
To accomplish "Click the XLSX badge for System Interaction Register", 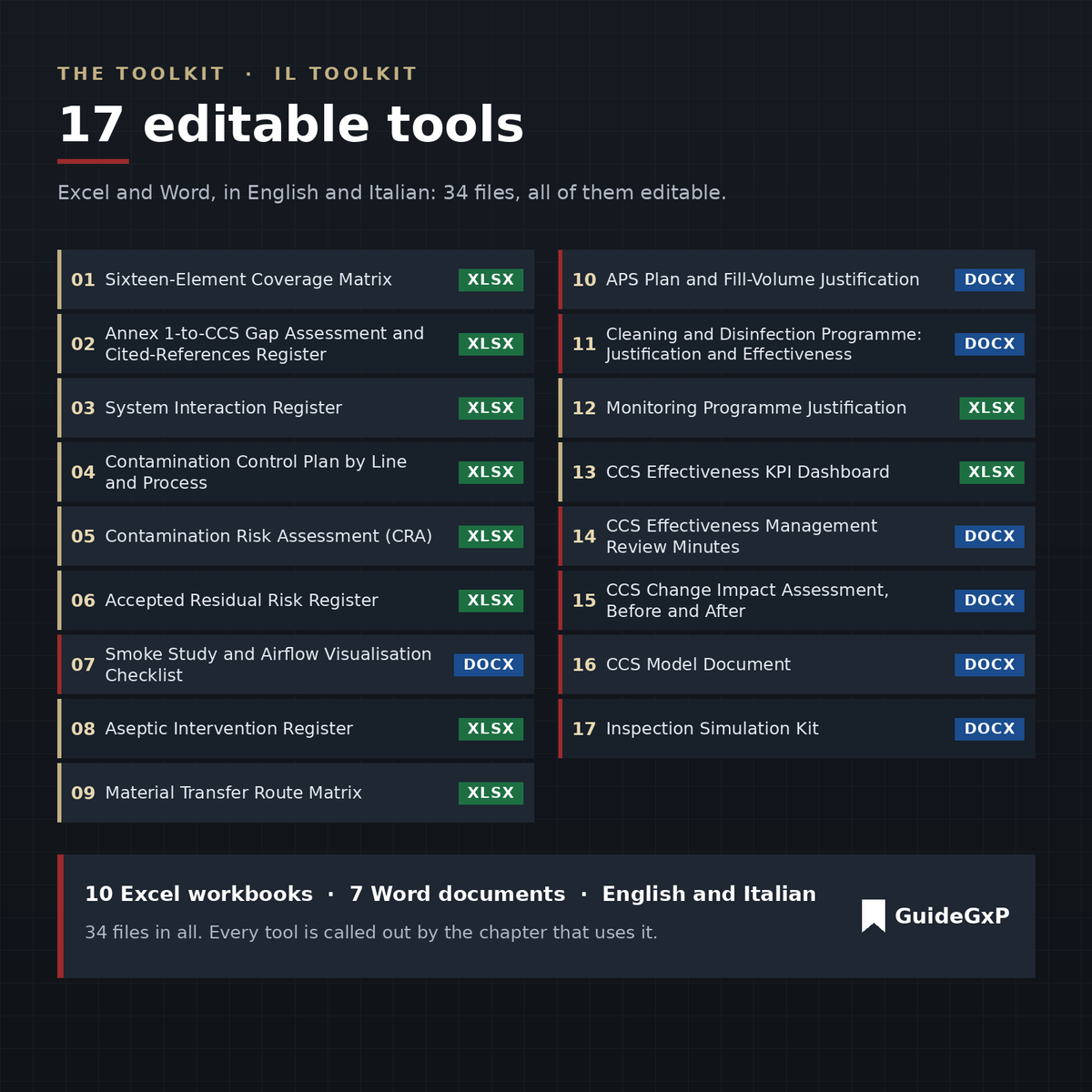I will [490, 408].
